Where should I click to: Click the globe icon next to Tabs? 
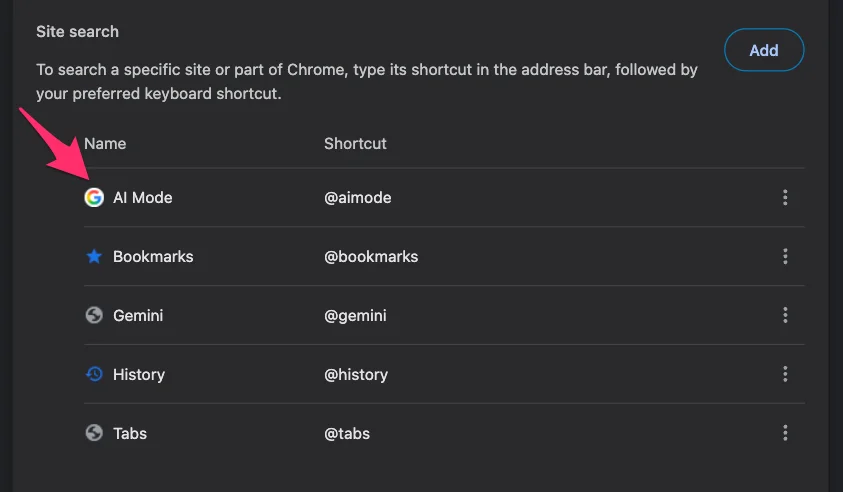pos(94,433)
